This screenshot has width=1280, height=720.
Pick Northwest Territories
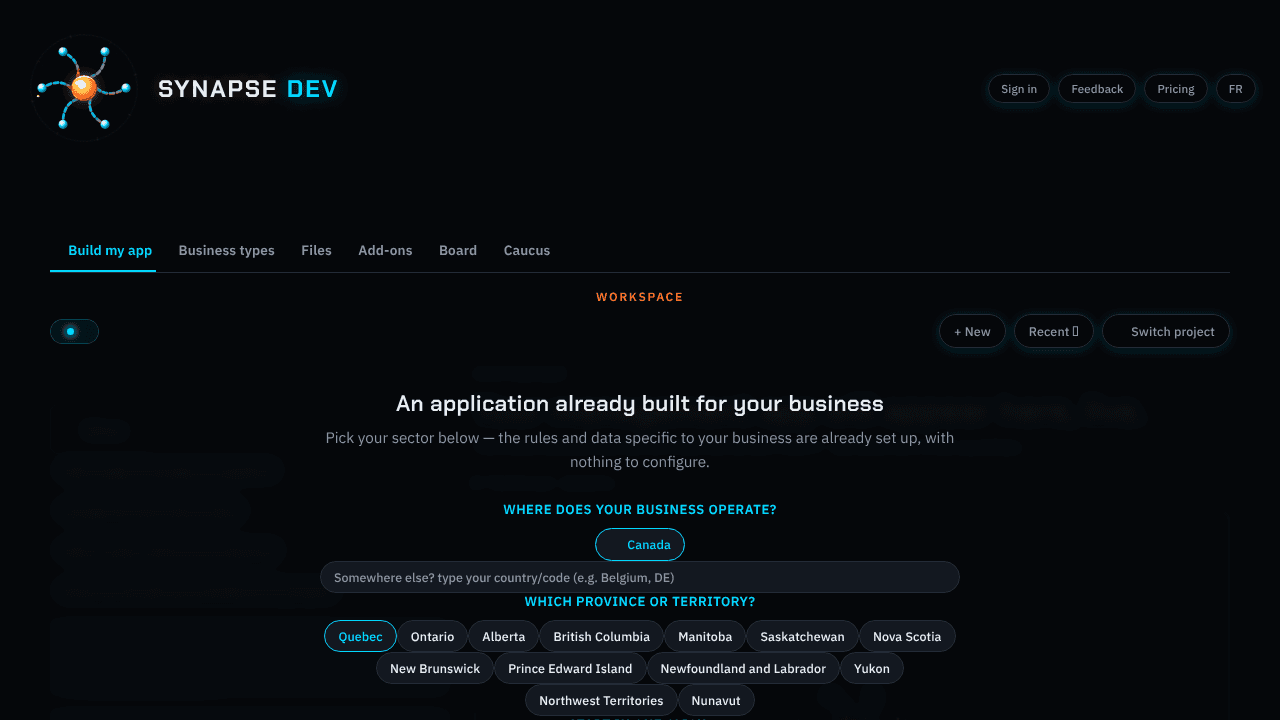click(601, 701)
